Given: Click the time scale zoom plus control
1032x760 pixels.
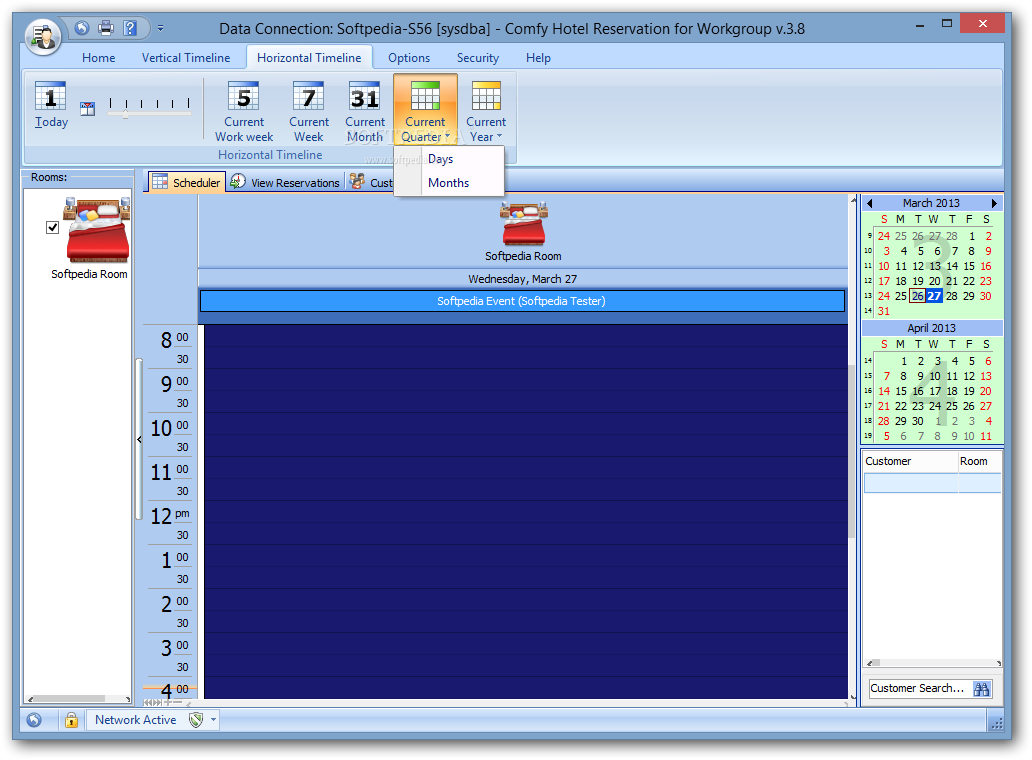Looking at the screenshot, I should (167, 703).
